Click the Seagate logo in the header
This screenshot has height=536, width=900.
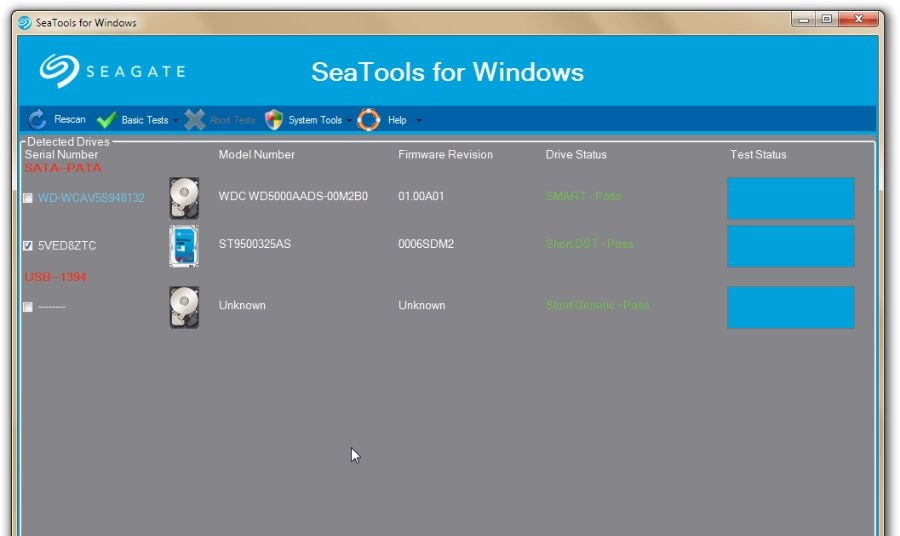(112, 71)
